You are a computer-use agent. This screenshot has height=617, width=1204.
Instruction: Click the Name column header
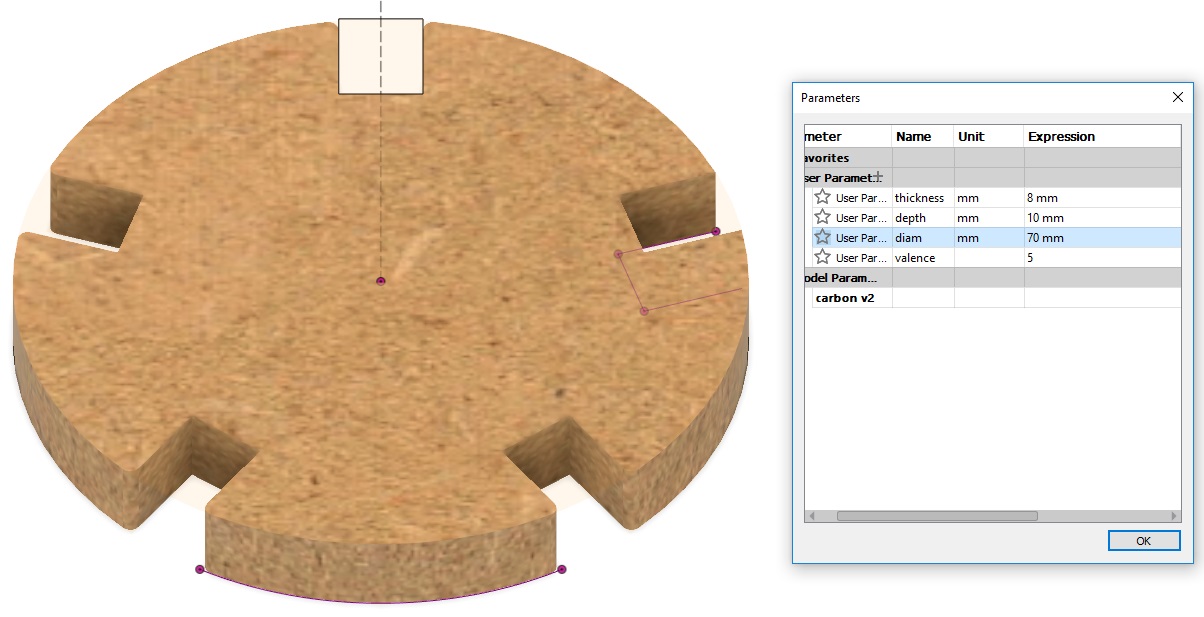(923, 136)
